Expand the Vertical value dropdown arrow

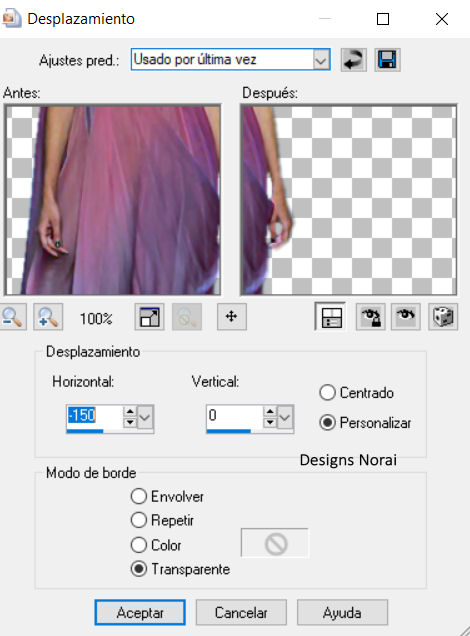click(285, 417)
